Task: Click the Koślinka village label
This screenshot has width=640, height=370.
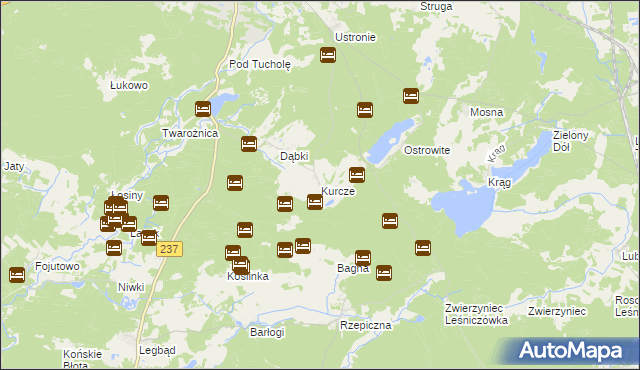Action: tap(248, 276)
